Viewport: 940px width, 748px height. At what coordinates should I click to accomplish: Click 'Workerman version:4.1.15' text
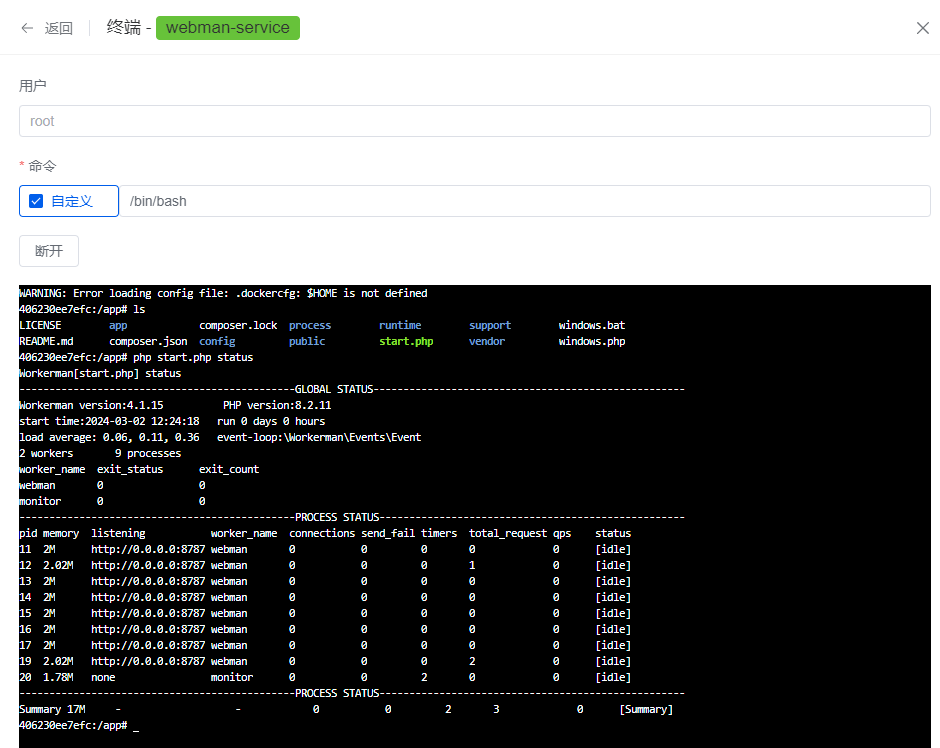(91, 405)
